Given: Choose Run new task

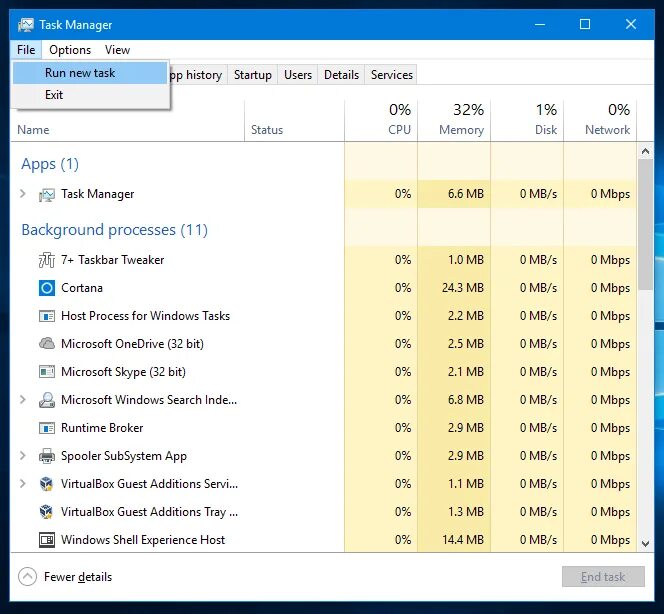Looking at the screenshot, I should pos(90,73).
